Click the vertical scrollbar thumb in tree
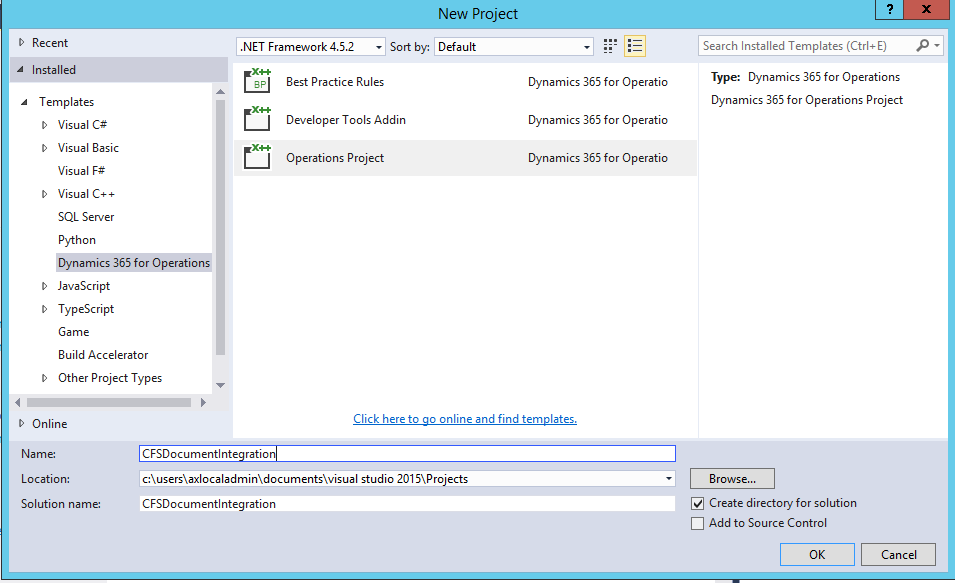The height and width of the screenshot is (583, 955). pos(220,227)
